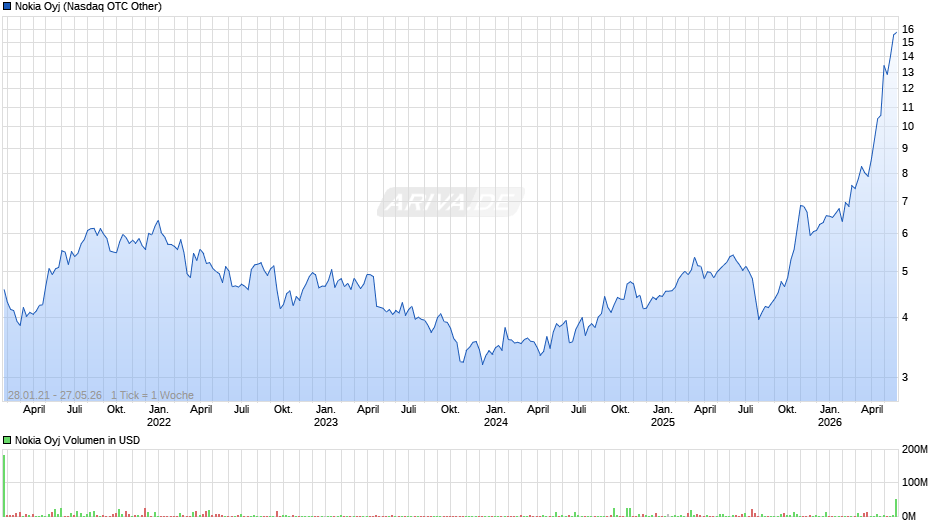Click the '7' price axis label
Image resolution: width=940 pixels, height=526 pixels.
[905, 202]
